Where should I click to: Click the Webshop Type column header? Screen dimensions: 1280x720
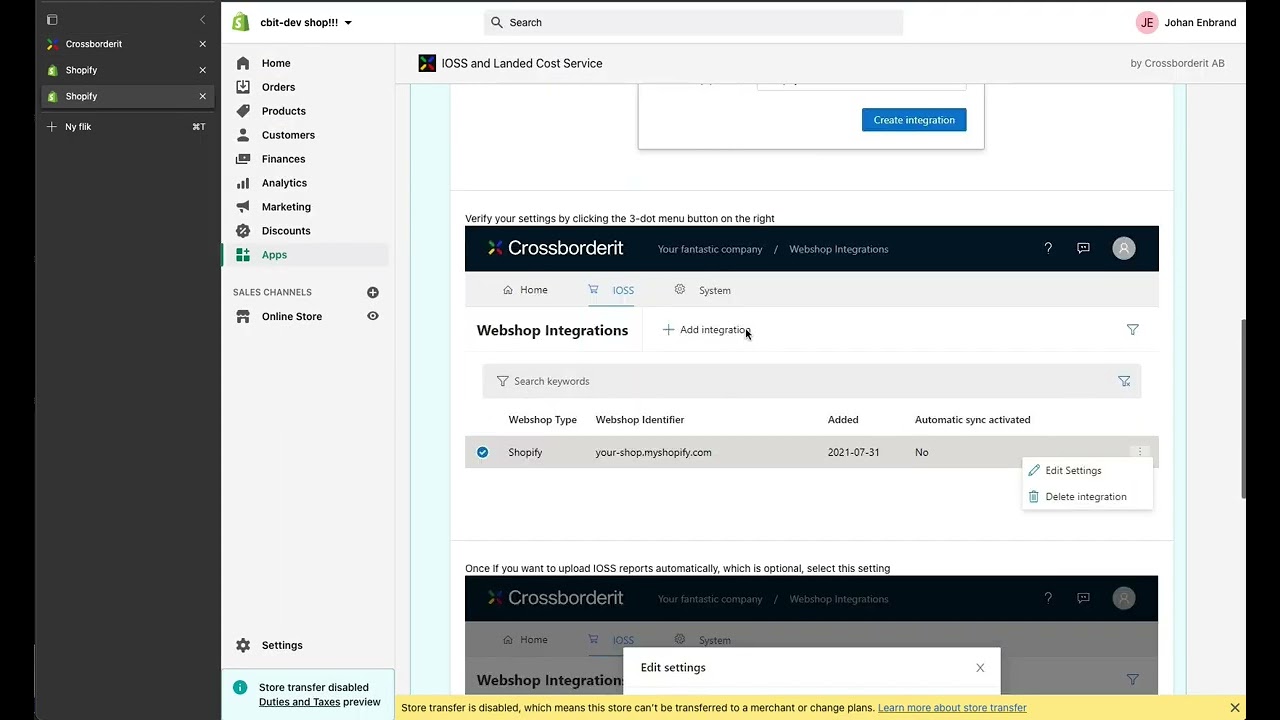click(x=543, y=420)
